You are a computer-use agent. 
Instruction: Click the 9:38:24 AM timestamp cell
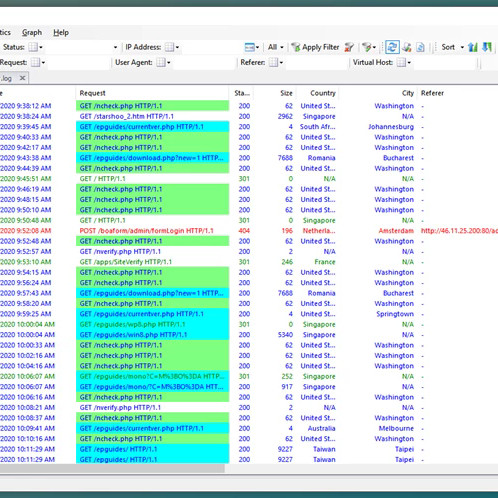click(26, 116)
